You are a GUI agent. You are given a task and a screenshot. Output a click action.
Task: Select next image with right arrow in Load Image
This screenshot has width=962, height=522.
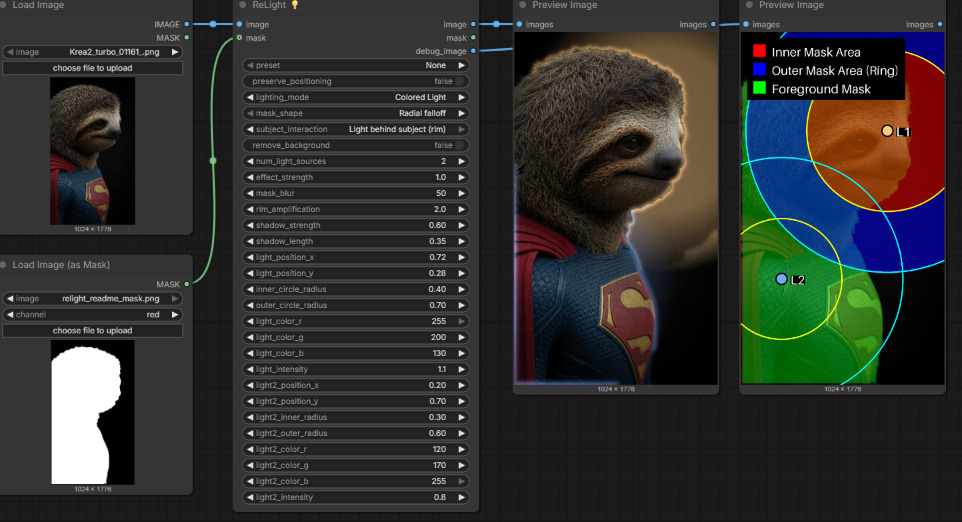(175, 52)
